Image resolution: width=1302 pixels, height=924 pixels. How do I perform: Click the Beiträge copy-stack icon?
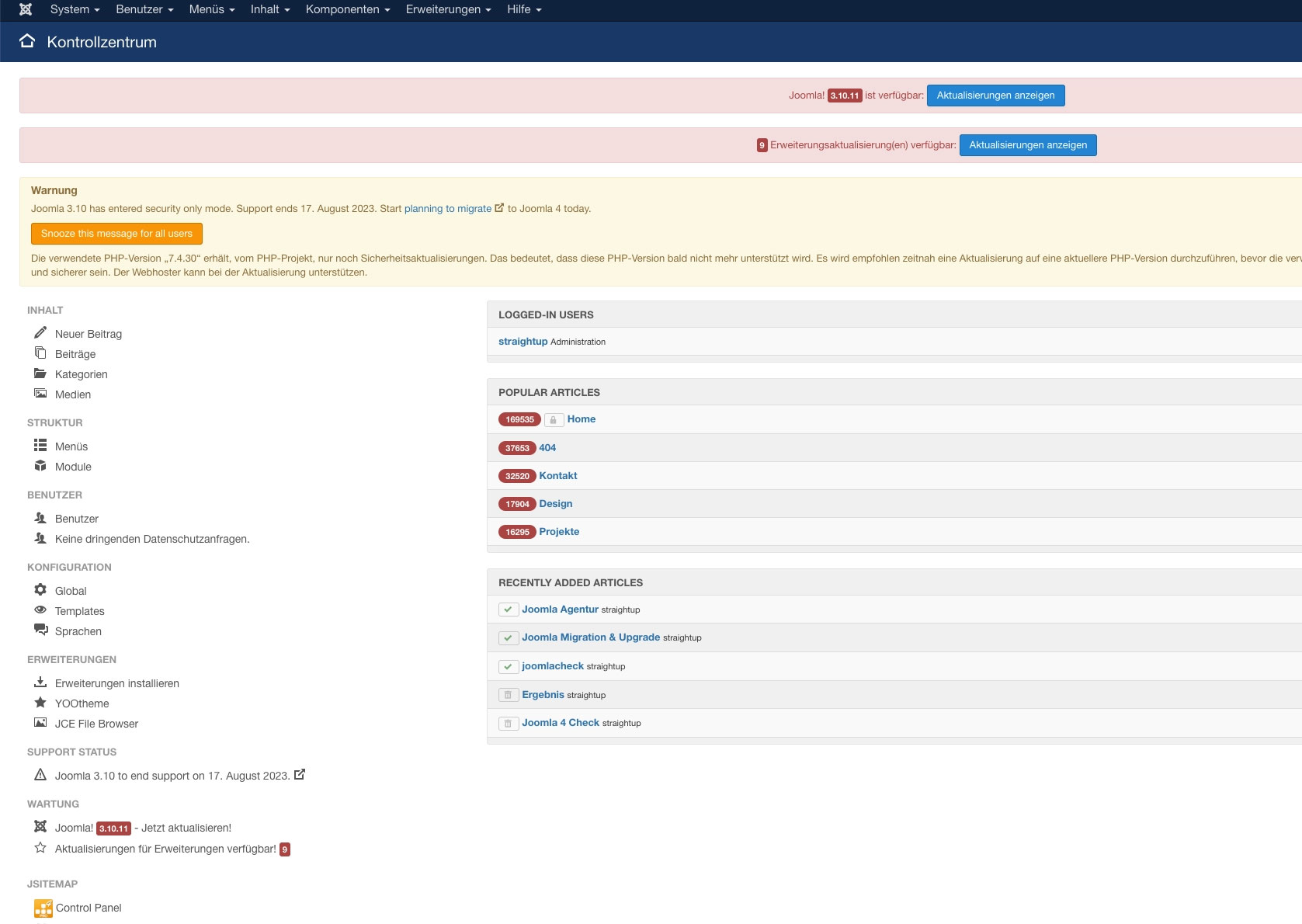[40, 353]
